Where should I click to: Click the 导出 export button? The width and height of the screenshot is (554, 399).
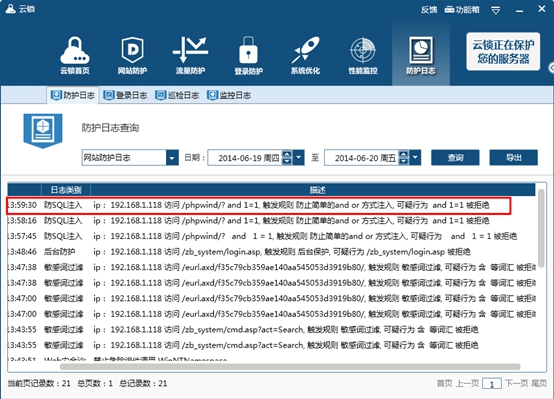coord(513,157)
